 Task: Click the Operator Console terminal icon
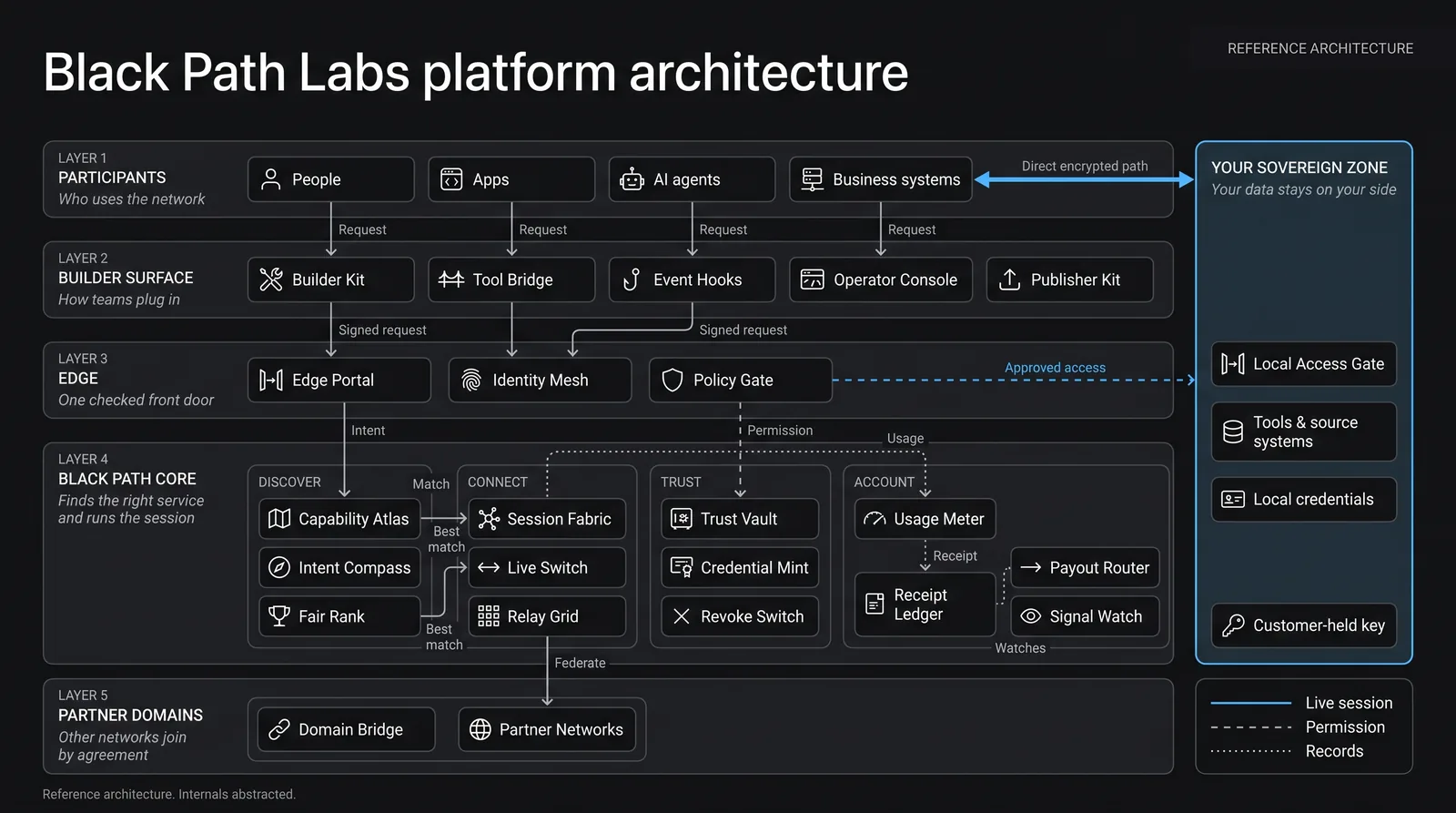point(812,279)
